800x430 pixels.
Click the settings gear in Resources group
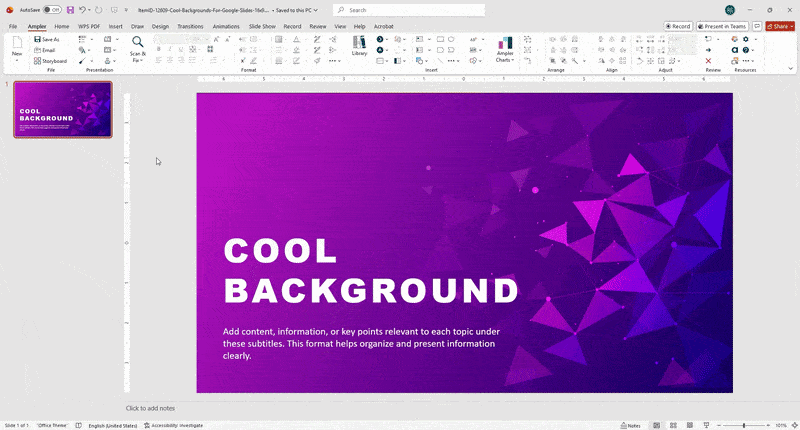(x=746, y=39)
